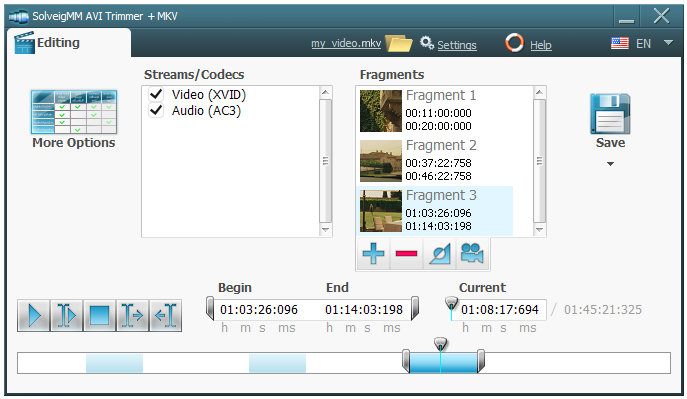Screen dimensions: 687x399
Task: Open the Help link
Action: tap(541, 45)
